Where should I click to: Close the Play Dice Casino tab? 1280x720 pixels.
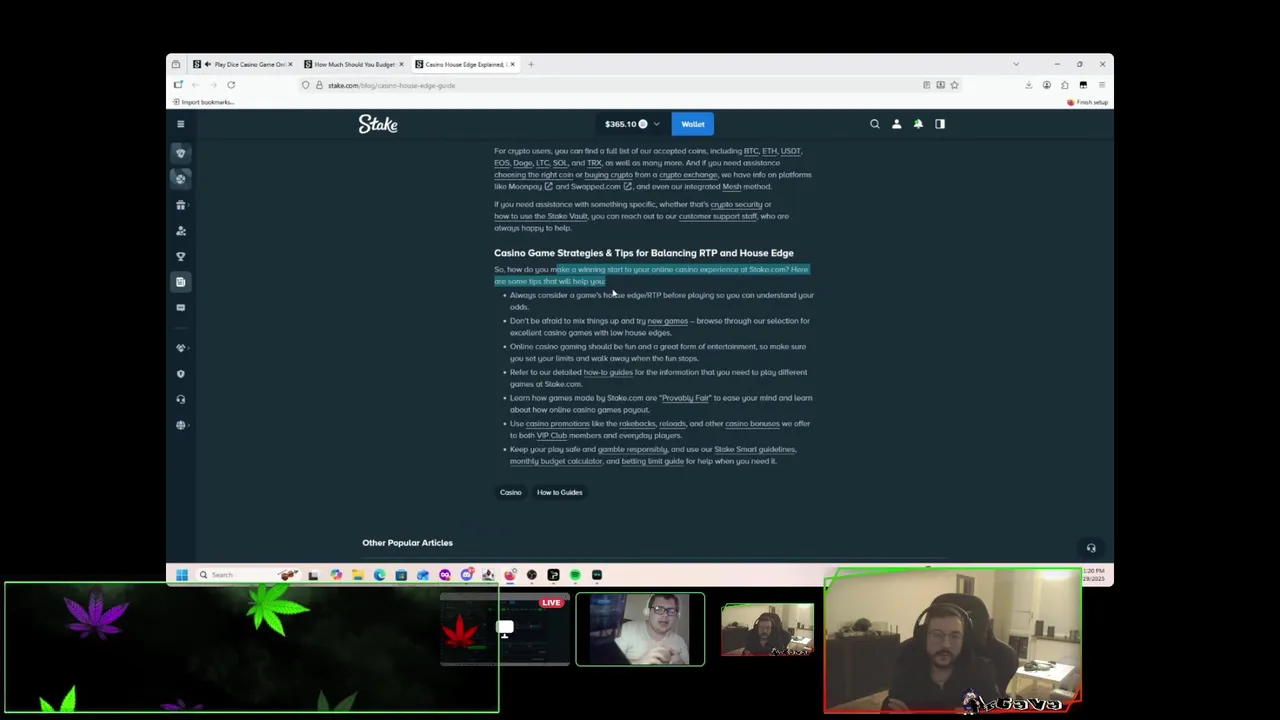(x=290, y=64)
